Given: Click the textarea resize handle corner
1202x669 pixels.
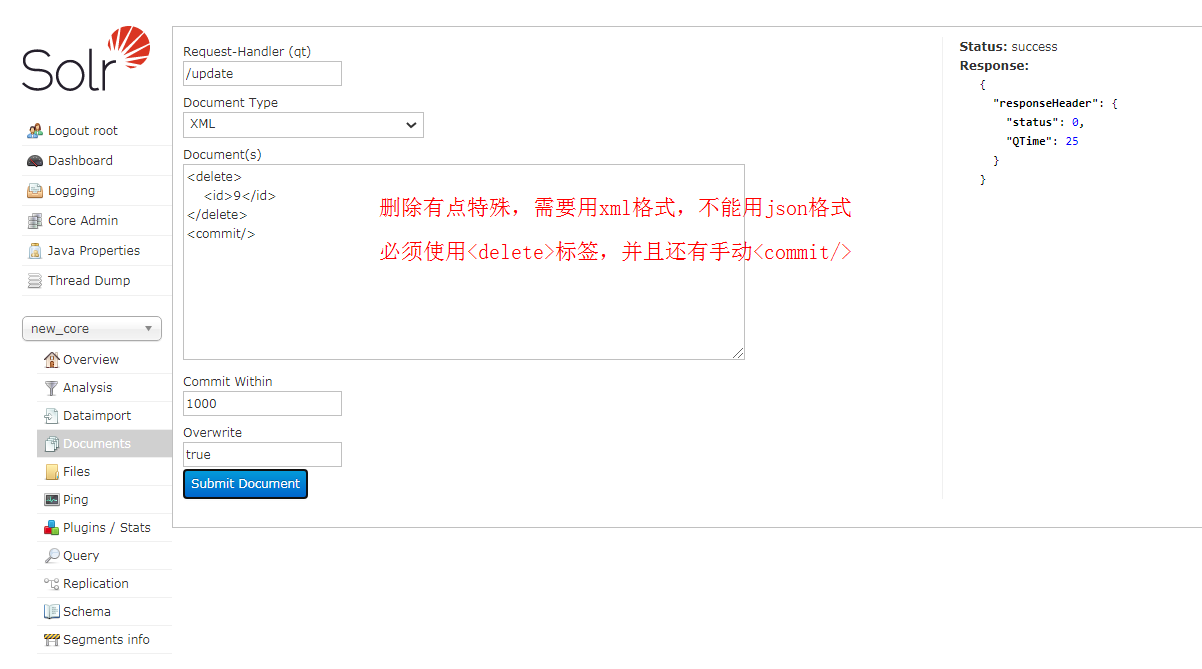Looking at the screenshot, I should (738, 353).
